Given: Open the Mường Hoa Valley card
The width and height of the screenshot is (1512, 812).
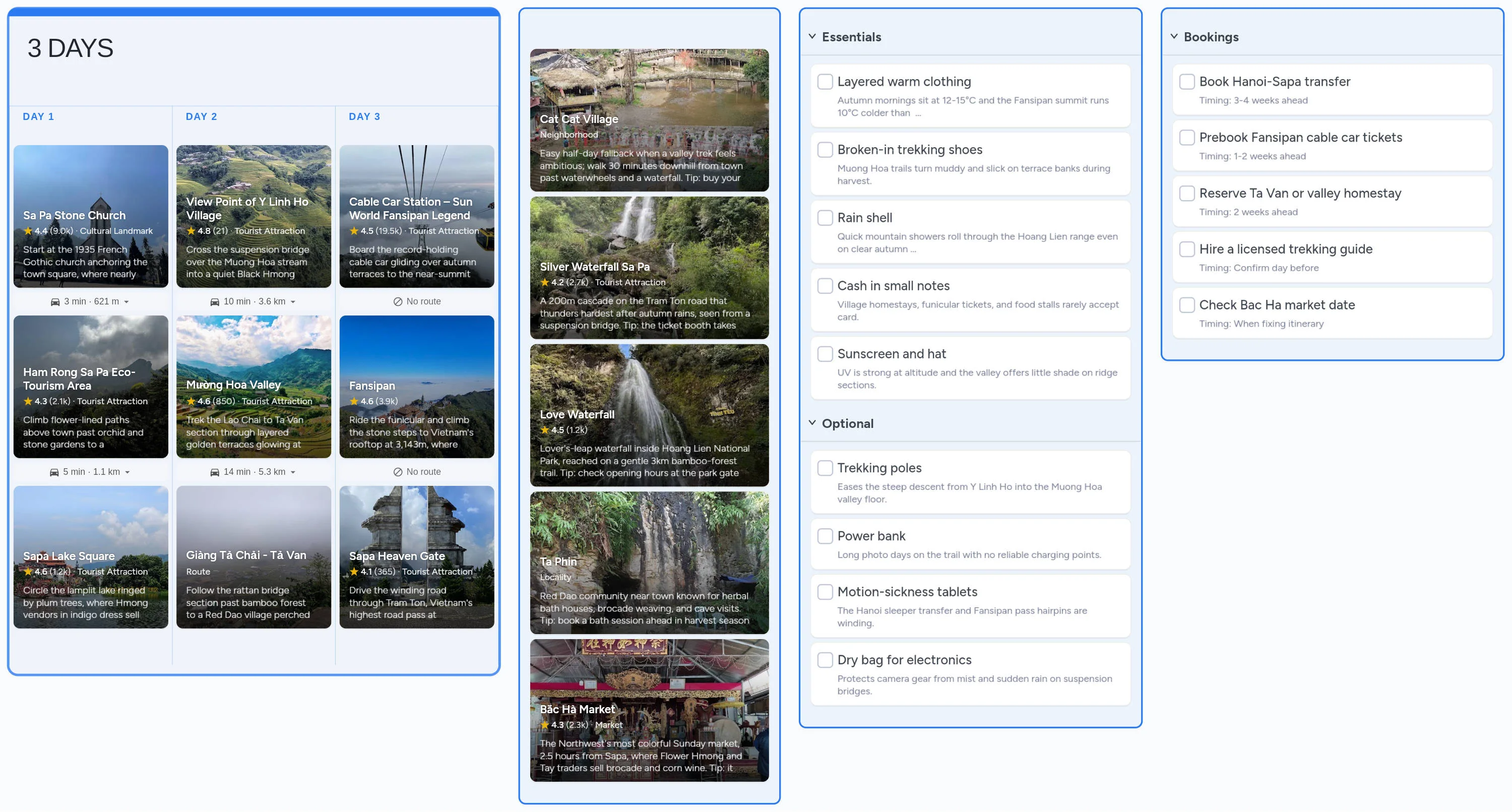Looking at the screenshot, I should tap(254, 387).
